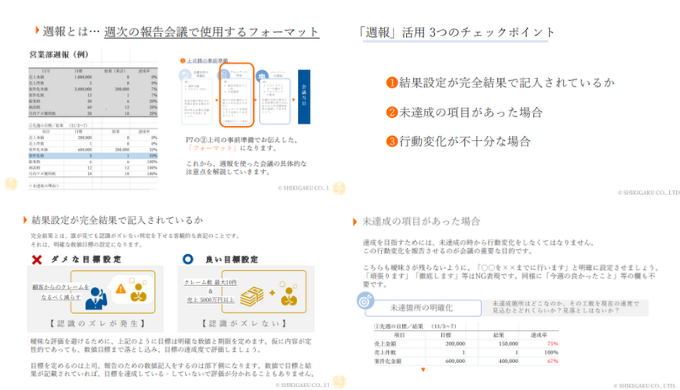Click the orange down arrow below the table
Viewport: 680px width, 390px height.
tap(423, 370)
